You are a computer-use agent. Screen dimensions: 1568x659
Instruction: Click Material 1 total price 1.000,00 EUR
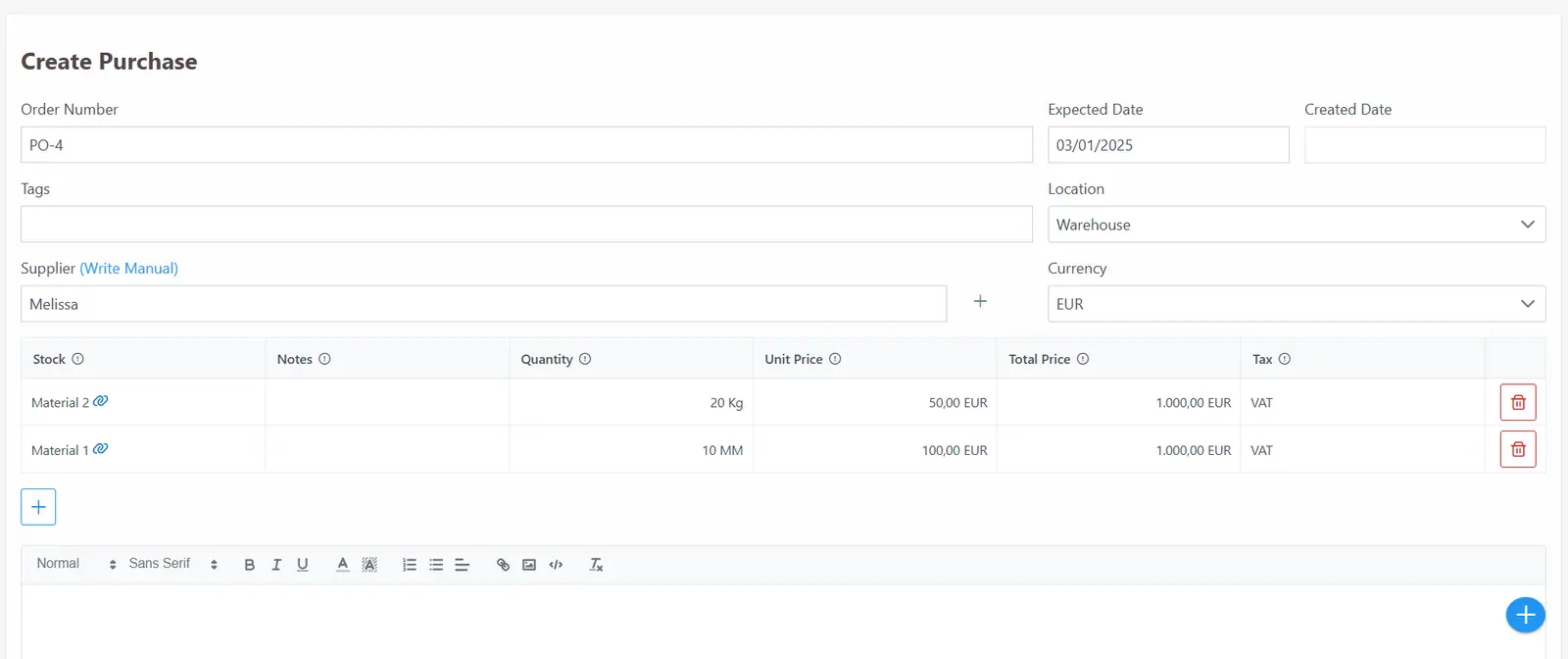coord(1119,450)
